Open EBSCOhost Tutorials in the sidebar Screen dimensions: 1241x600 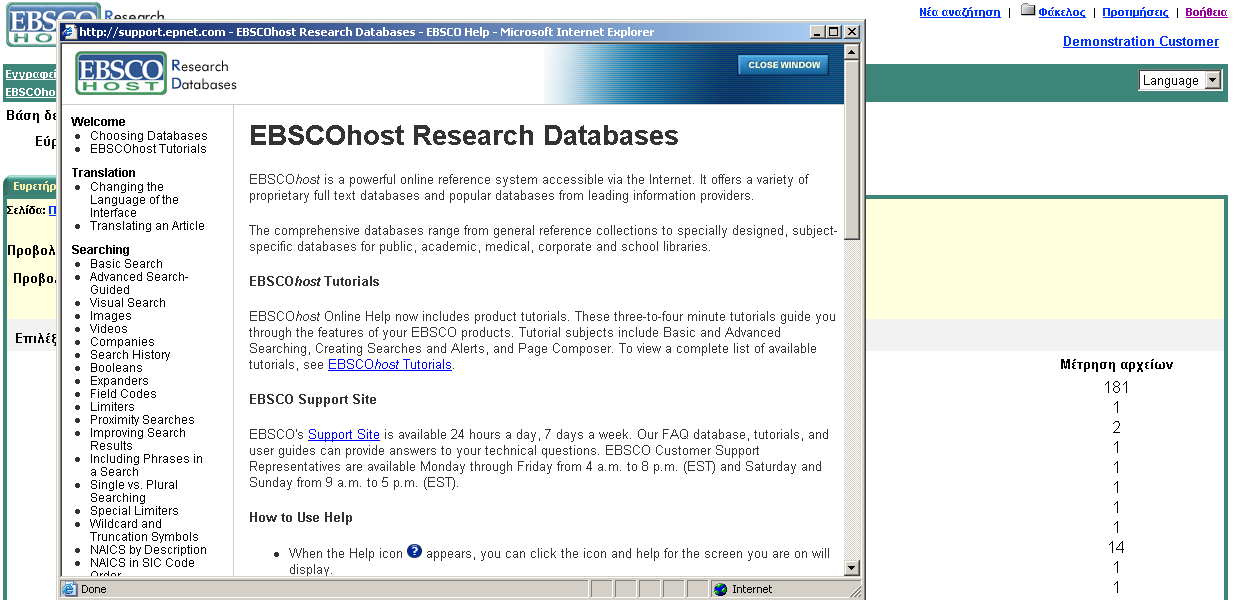pos(148,149)
